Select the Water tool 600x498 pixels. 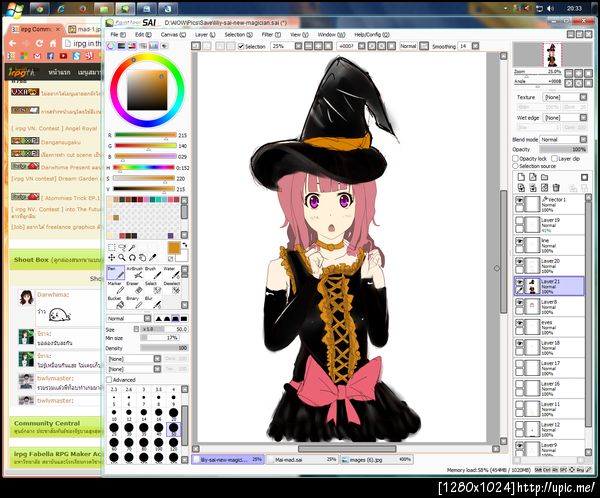(171, 273)
